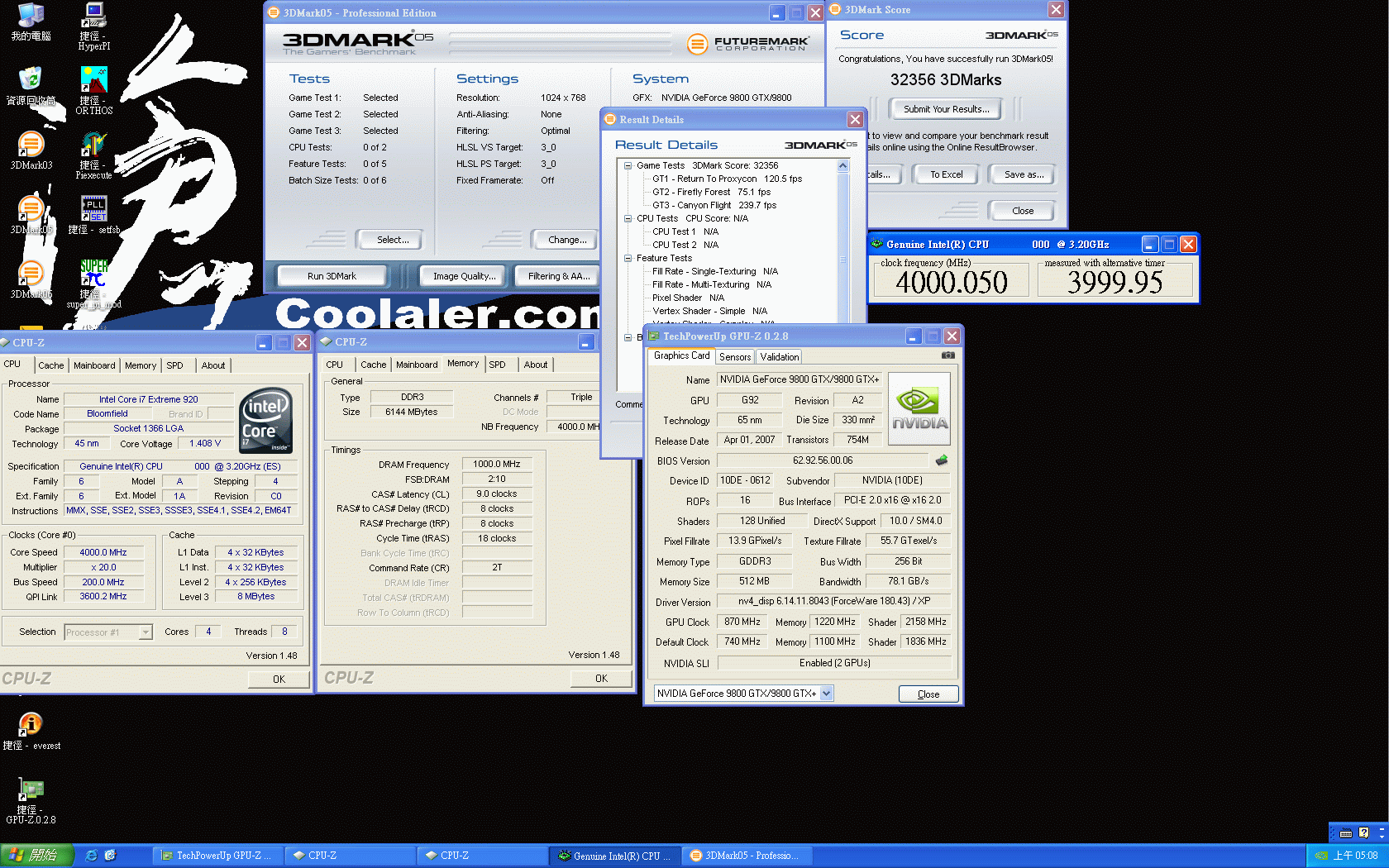
Task: Switch to the Sensors tab in GPU-Z
Action: (735, 357)
